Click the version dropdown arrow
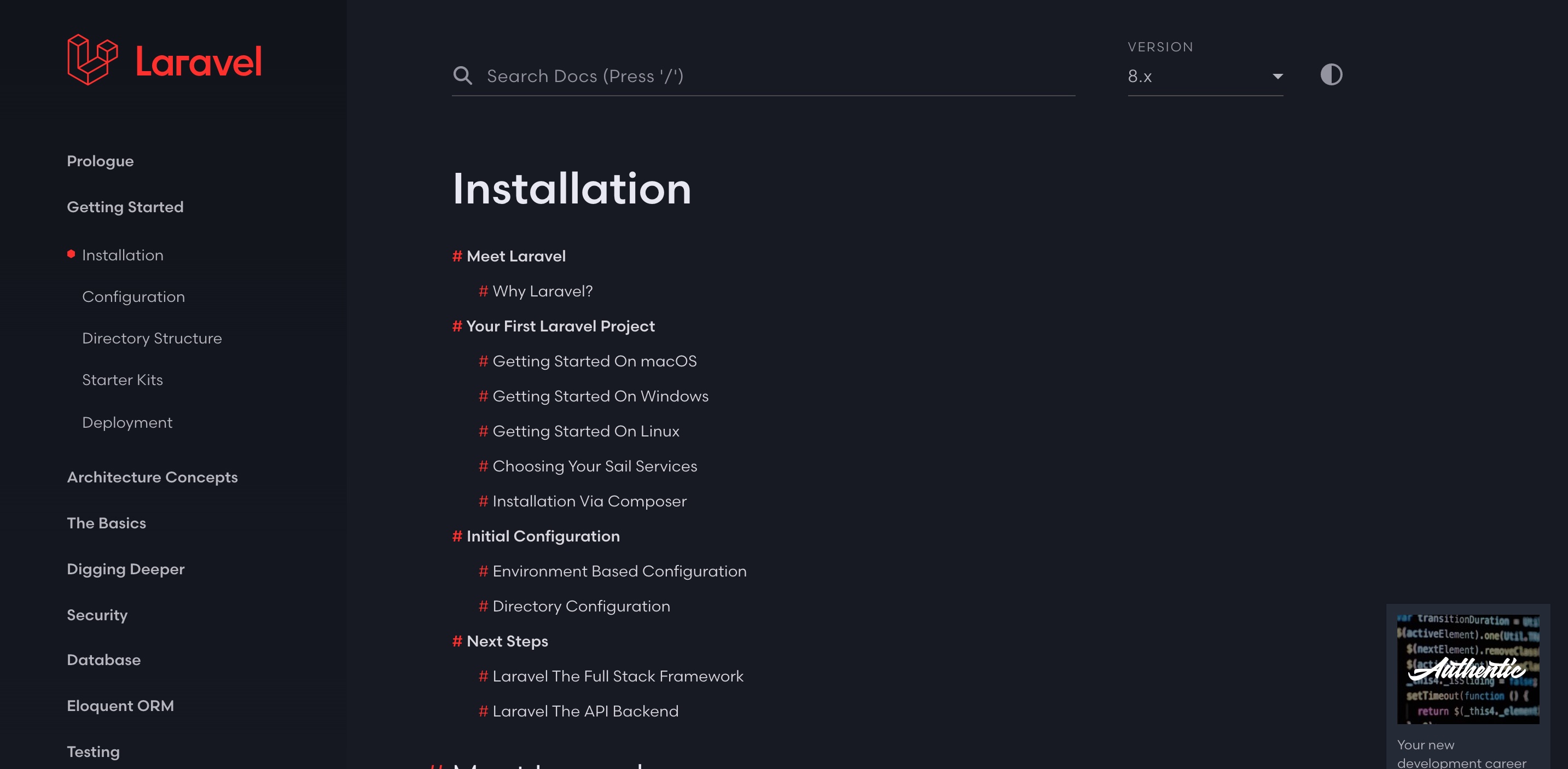Viewport: 1568px width, 769px height. pyautogui.click(x=1277, y=76)
